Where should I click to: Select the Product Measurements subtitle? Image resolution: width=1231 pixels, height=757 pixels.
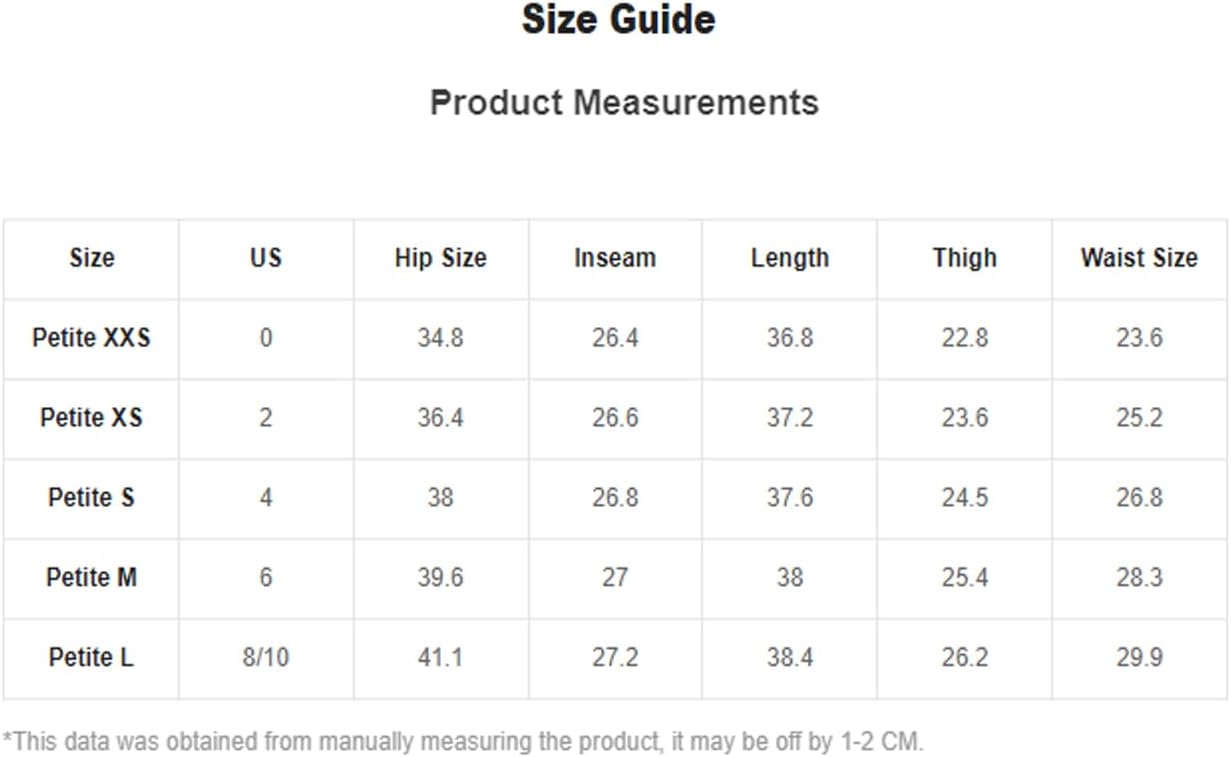624,102
